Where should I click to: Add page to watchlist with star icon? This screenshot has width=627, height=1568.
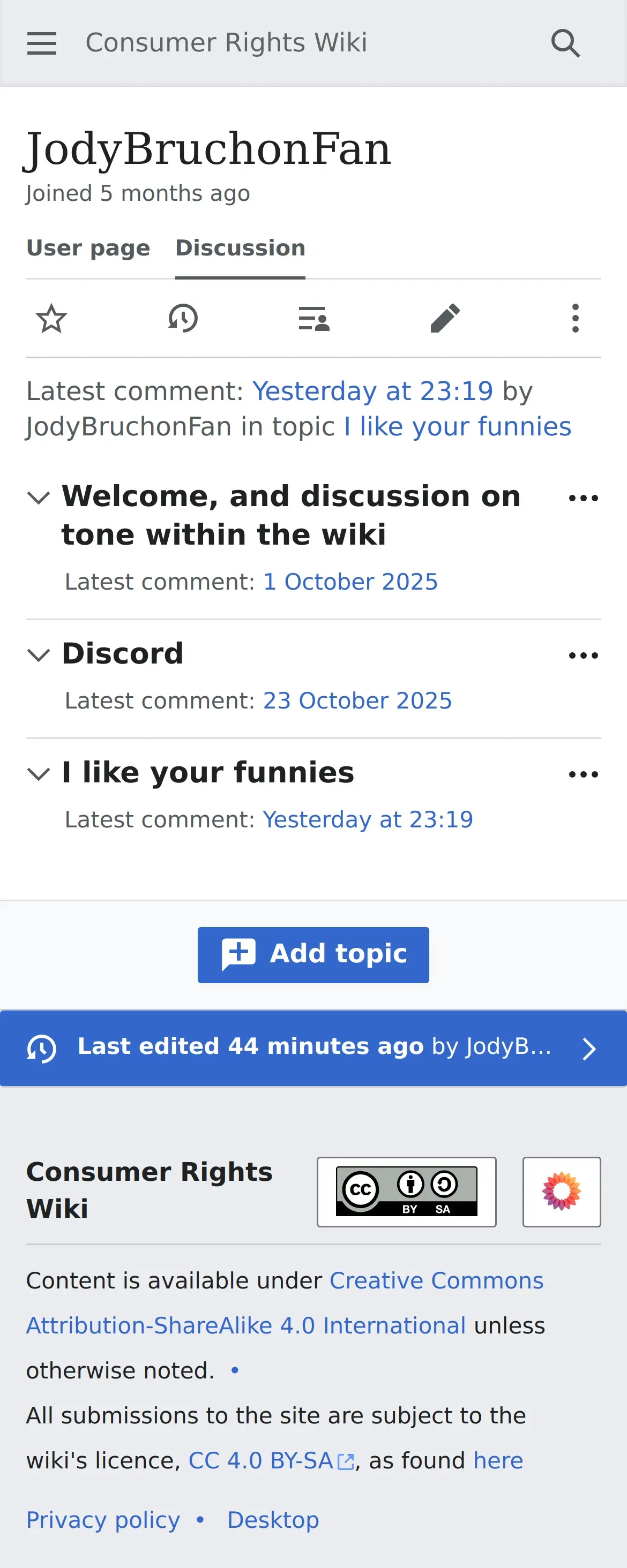click(x=52, y=318)
